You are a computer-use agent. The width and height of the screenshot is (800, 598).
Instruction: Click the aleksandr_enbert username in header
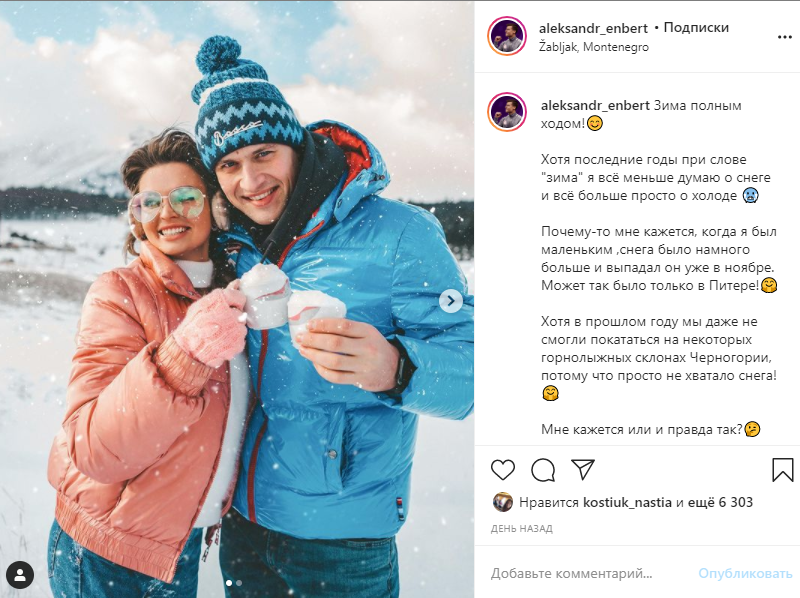[593, 28]
